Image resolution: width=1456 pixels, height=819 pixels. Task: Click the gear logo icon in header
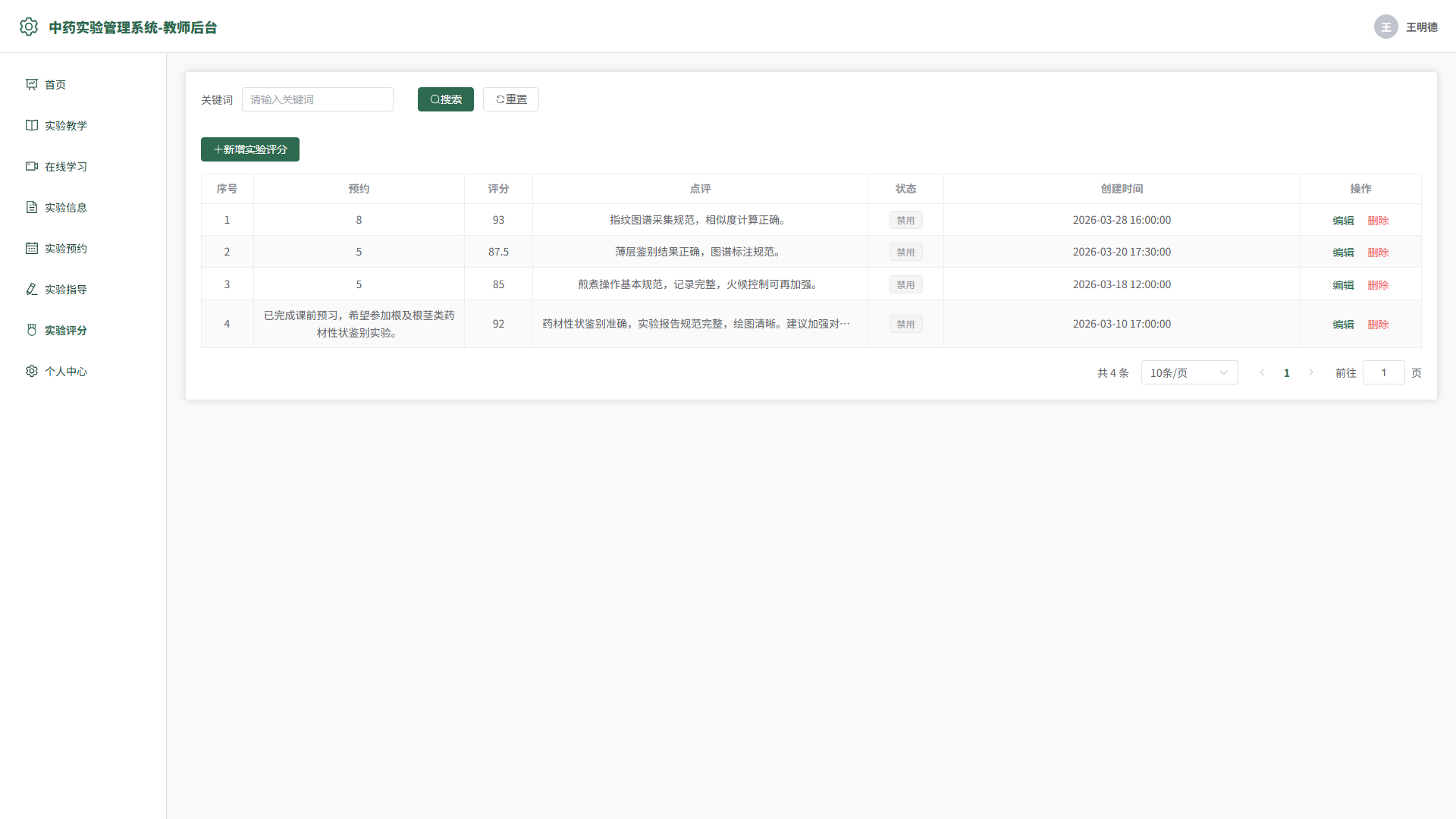point(29,27)
